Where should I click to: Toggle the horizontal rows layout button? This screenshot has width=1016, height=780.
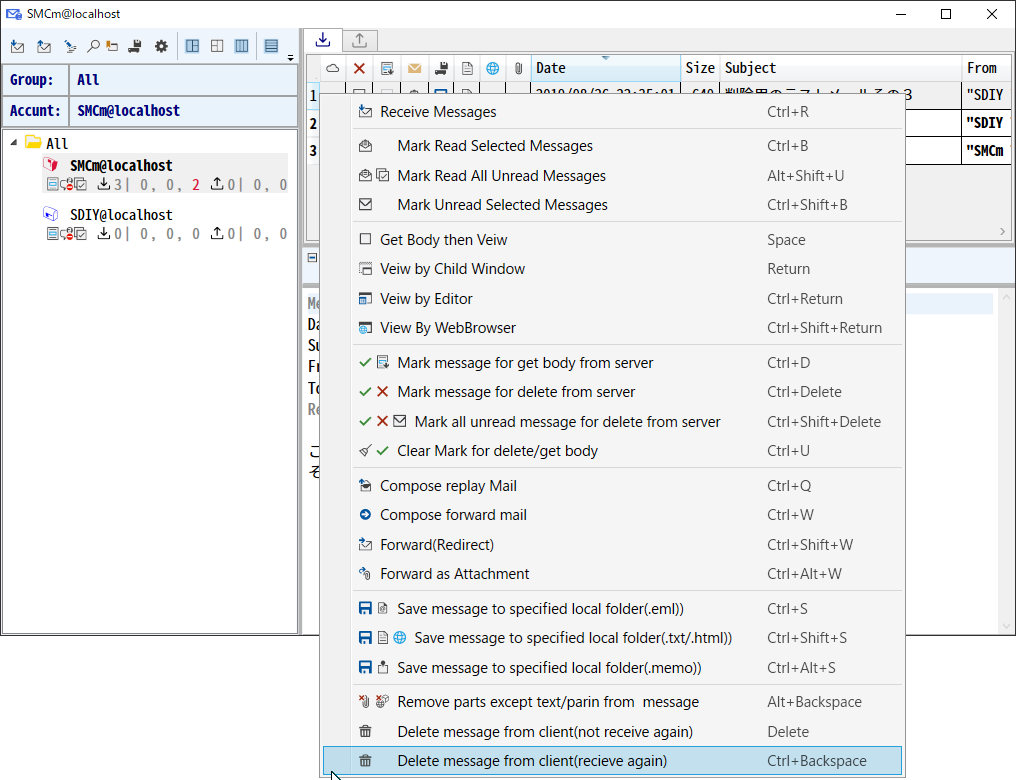tap(271, 46)
